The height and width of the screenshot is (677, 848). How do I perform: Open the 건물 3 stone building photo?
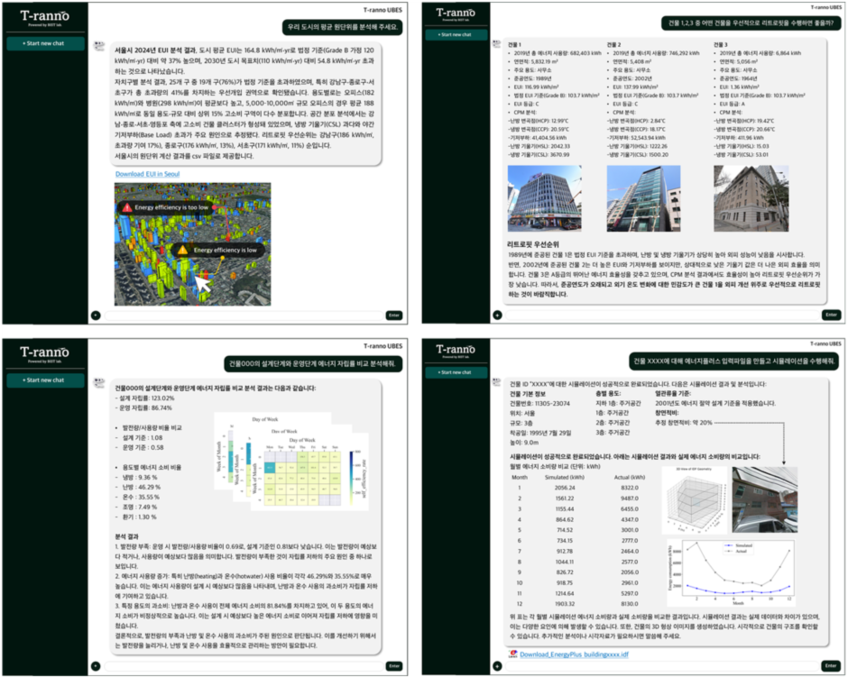tap(751, 198)
